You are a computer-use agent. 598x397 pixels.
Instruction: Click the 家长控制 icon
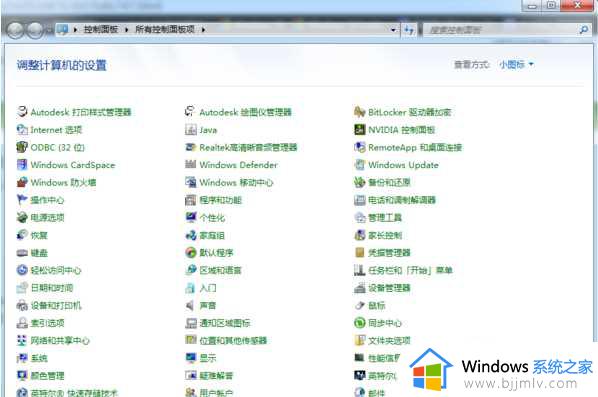pyautogui.click(x=359, y=235)
